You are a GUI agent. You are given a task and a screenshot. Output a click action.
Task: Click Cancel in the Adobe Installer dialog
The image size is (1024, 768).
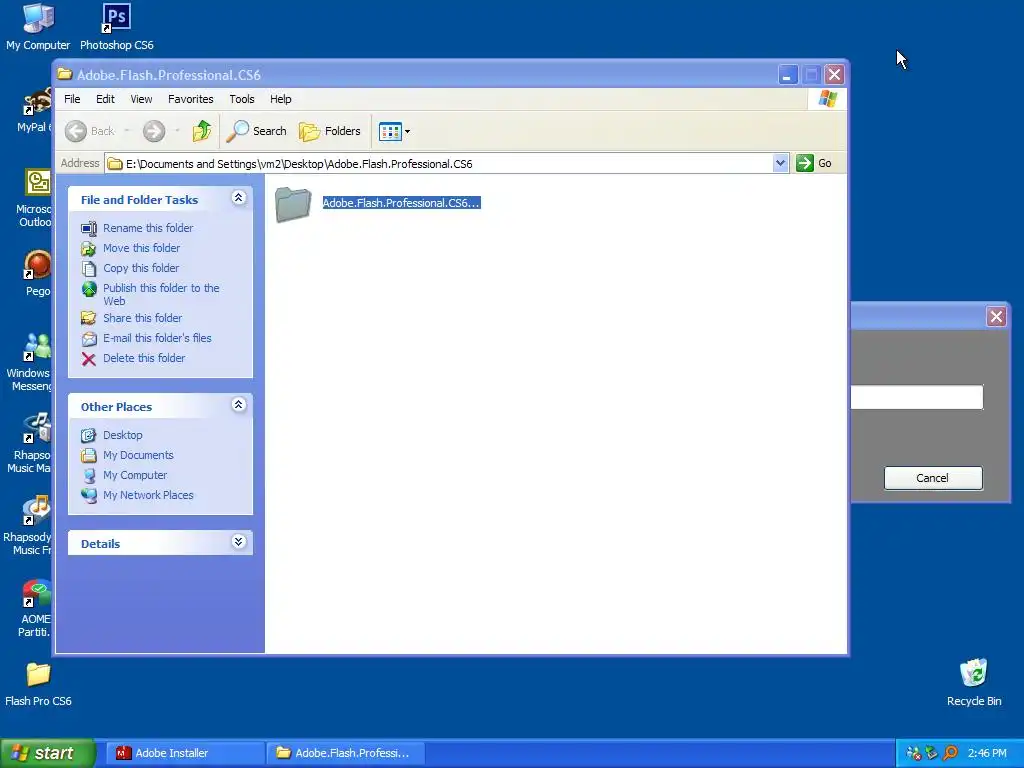click(933, 478)
